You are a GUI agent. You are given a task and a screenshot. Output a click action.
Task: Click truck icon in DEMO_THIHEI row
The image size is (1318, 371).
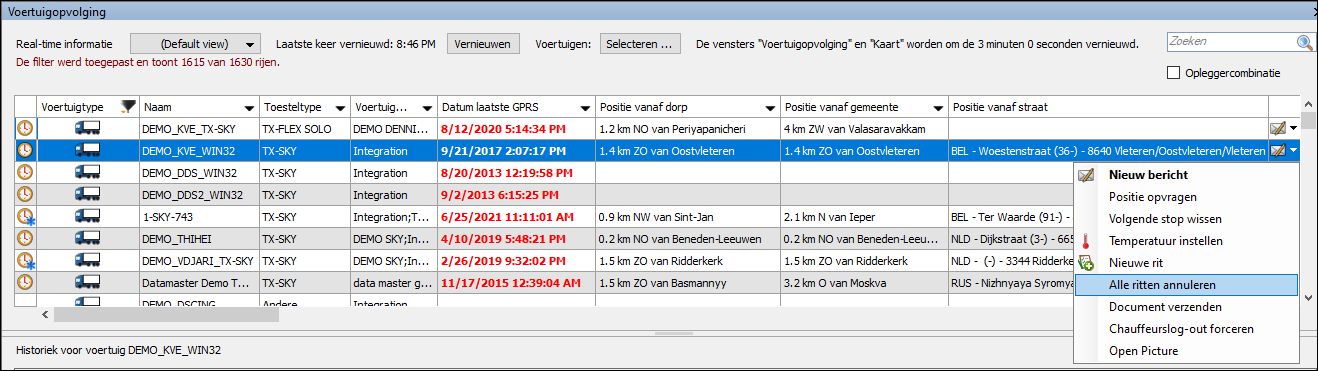tap(88, 238)
